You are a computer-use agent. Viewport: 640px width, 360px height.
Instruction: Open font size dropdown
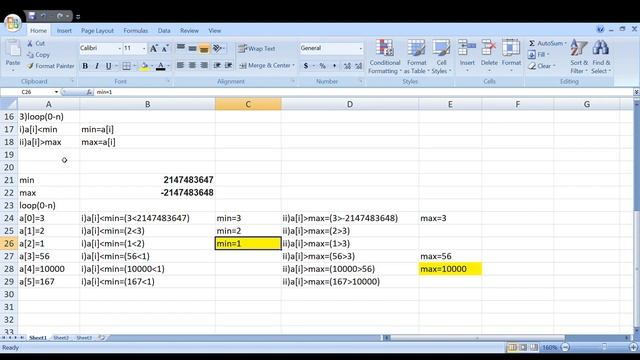tap(144, 49)
